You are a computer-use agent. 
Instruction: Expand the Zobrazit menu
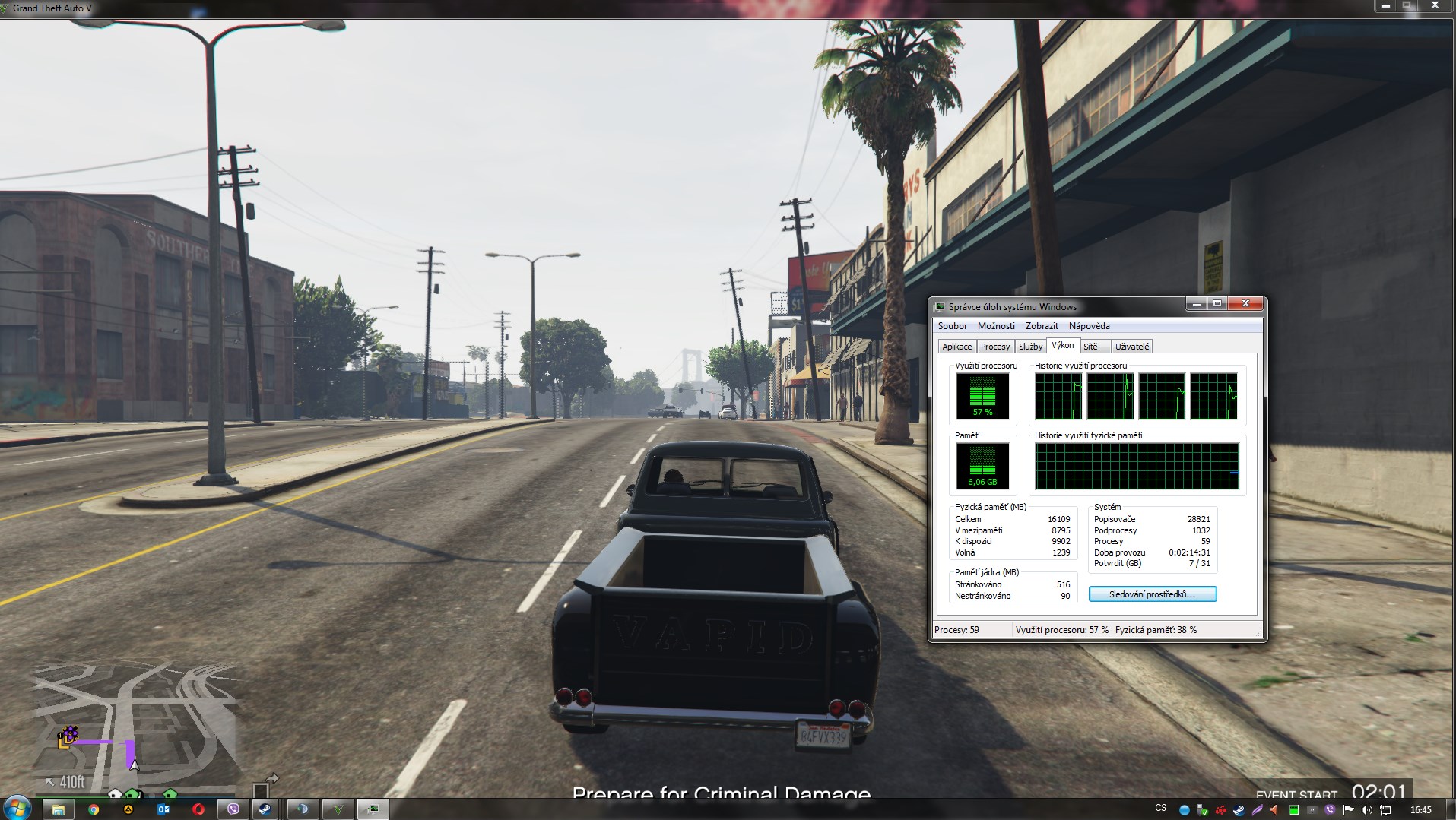coord(1041,326)
